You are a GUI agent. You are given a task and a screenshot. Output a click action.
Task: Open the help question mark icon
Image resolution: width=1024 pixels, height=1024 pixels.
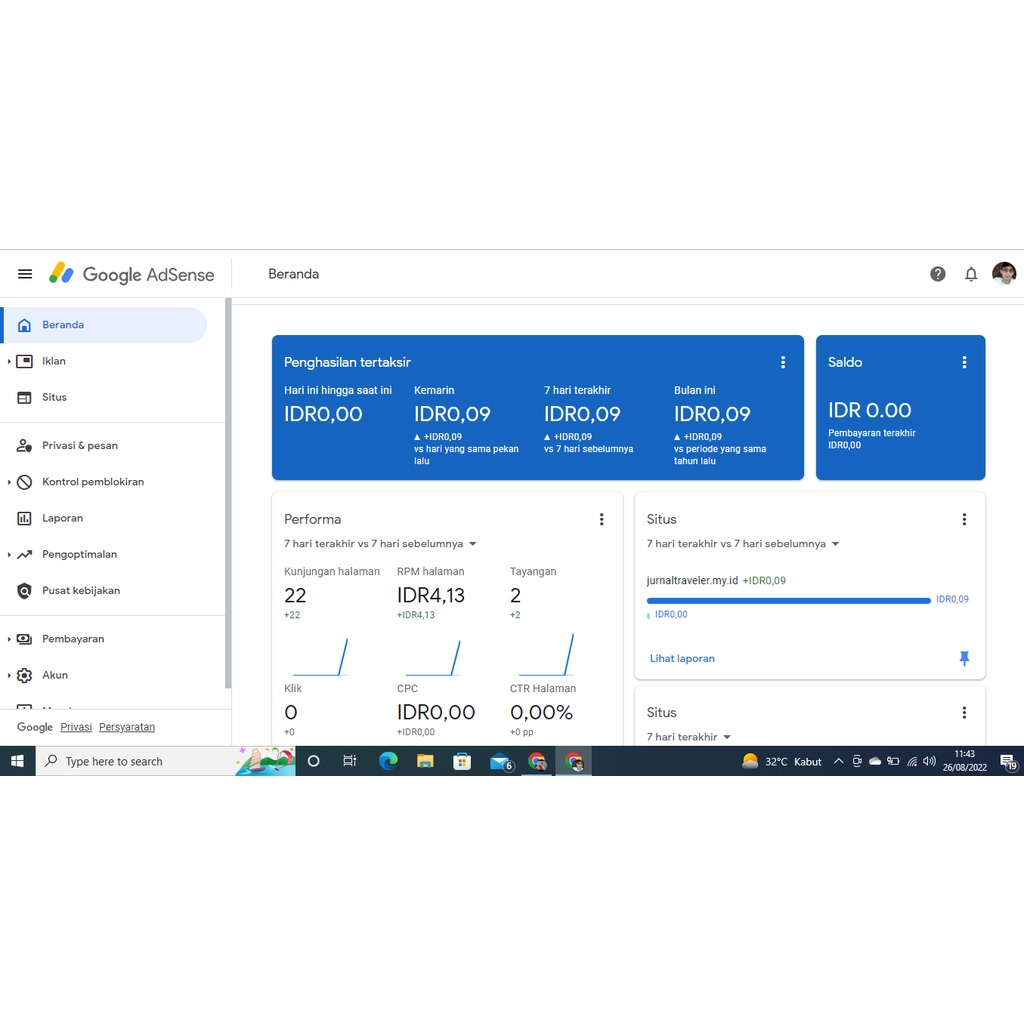click(x=938, y=273)
